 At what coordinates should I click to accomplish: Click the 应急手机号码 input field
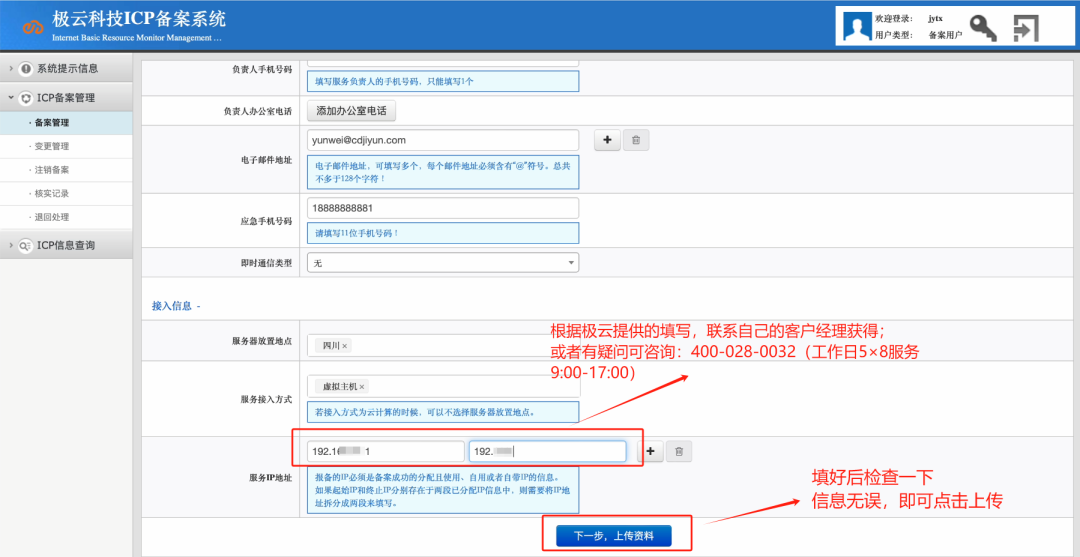click(x=443, y=208)
